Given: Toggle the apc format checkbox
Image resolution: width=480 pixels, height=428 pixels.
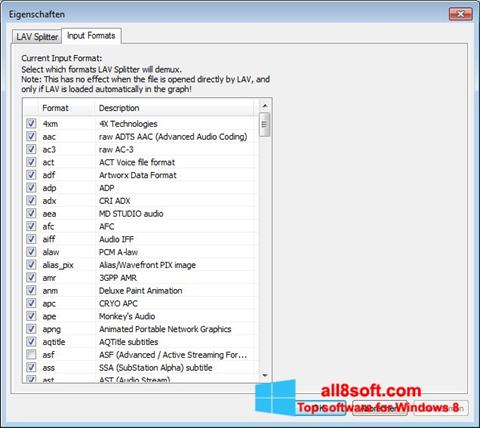Looking at the screenshot, I should click(31, 303).
